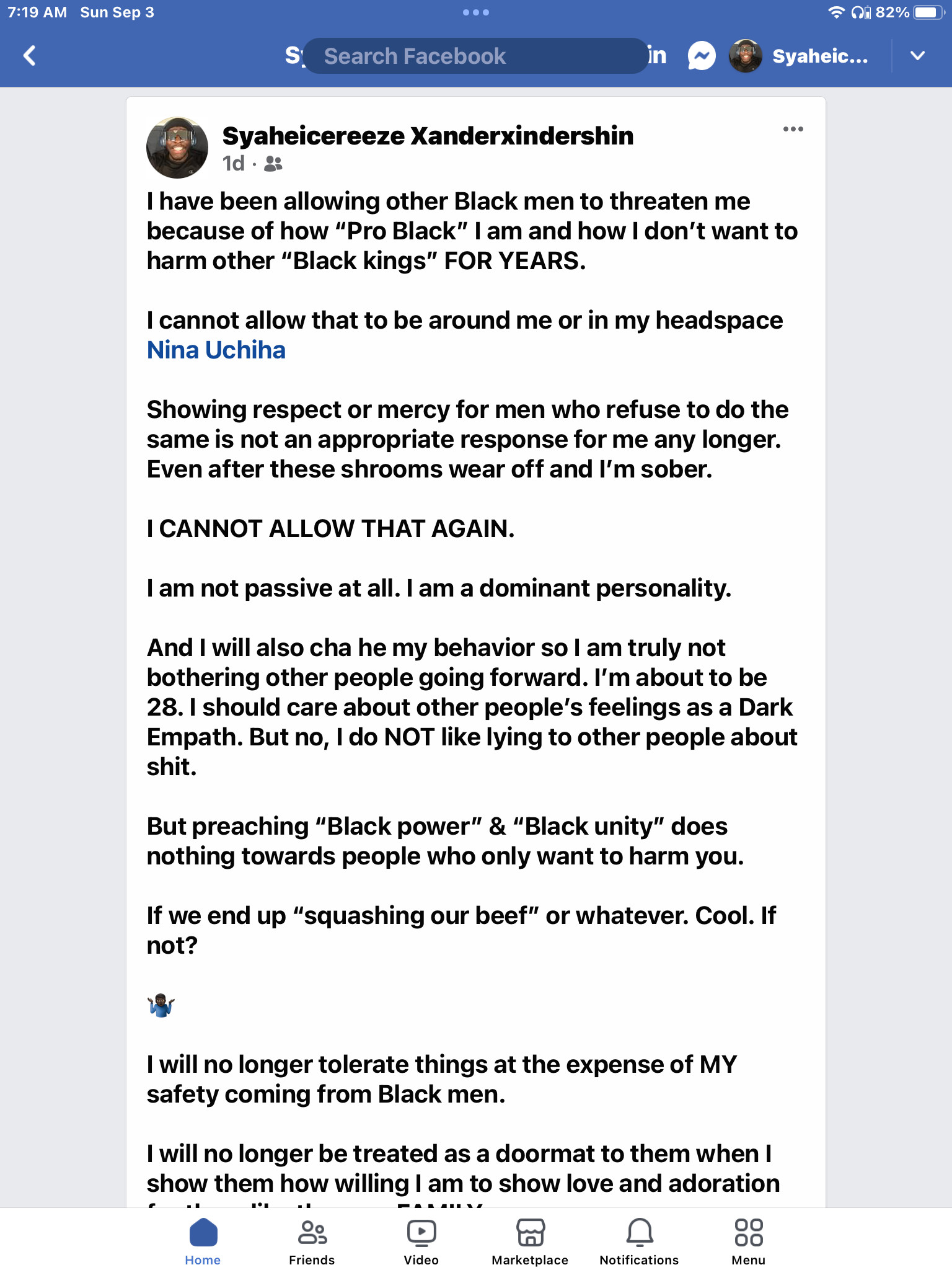The height and width of the screenshot is (1270, 952).
Task: Tap the small profile avatar in header
Action: (x=745, y=56)
